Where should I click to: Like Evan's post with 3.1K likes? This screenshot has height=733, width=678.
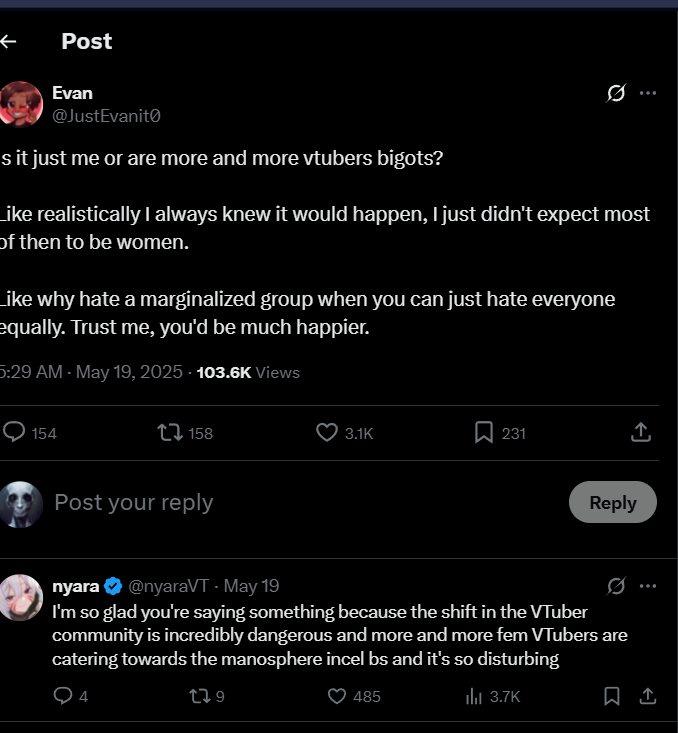click(327, 432)
